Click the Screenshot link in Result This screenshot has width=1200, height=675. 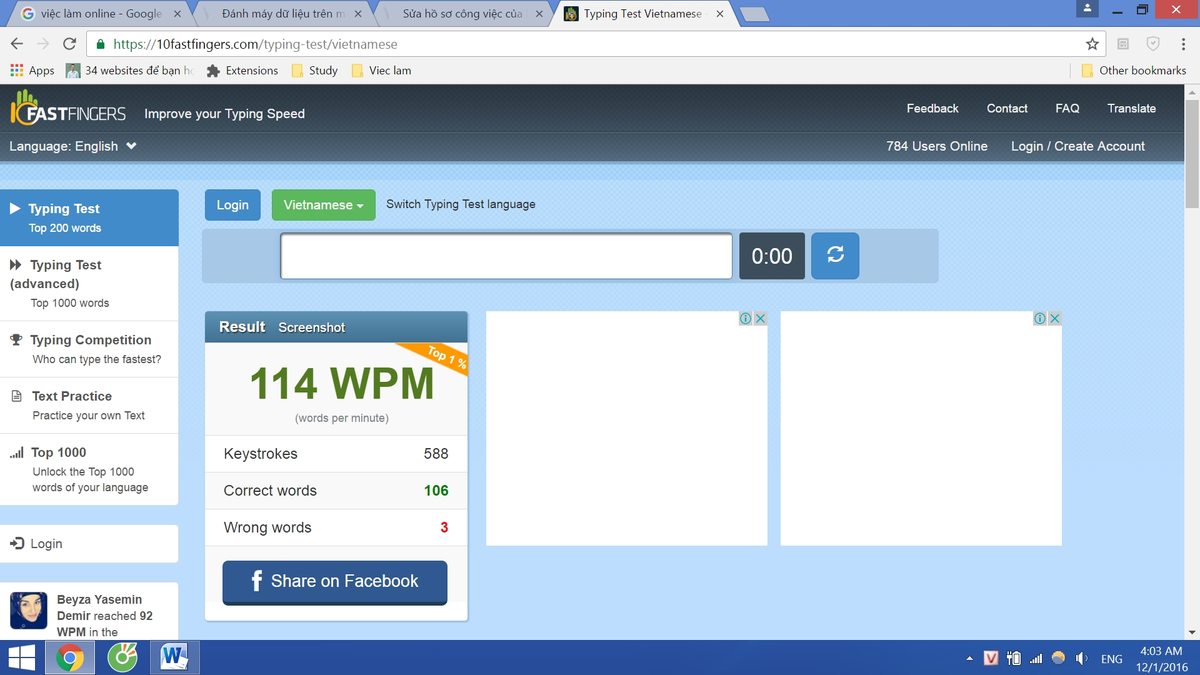(x=311, y=327)
